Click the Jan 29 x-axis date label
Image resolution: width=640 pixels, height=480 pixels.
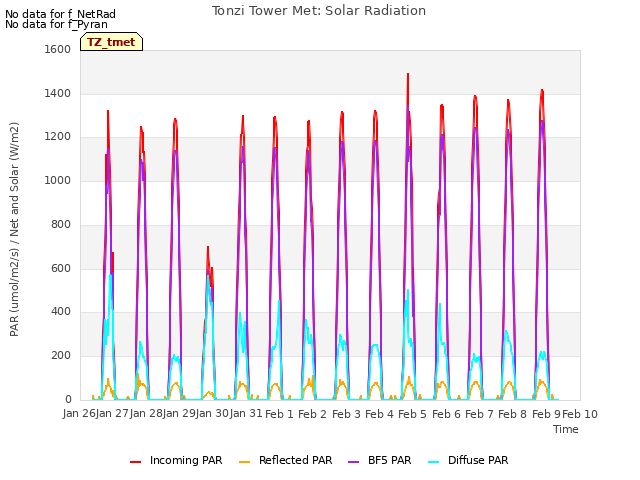coord(179,414)
